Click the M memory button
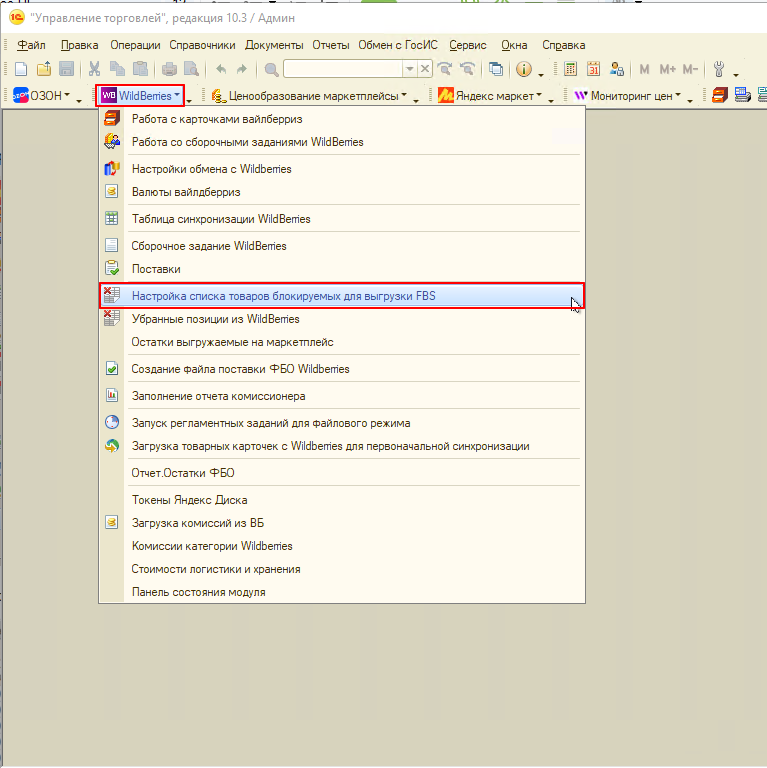The height and width of the screenshot is (768, 767). pos(645,70)
